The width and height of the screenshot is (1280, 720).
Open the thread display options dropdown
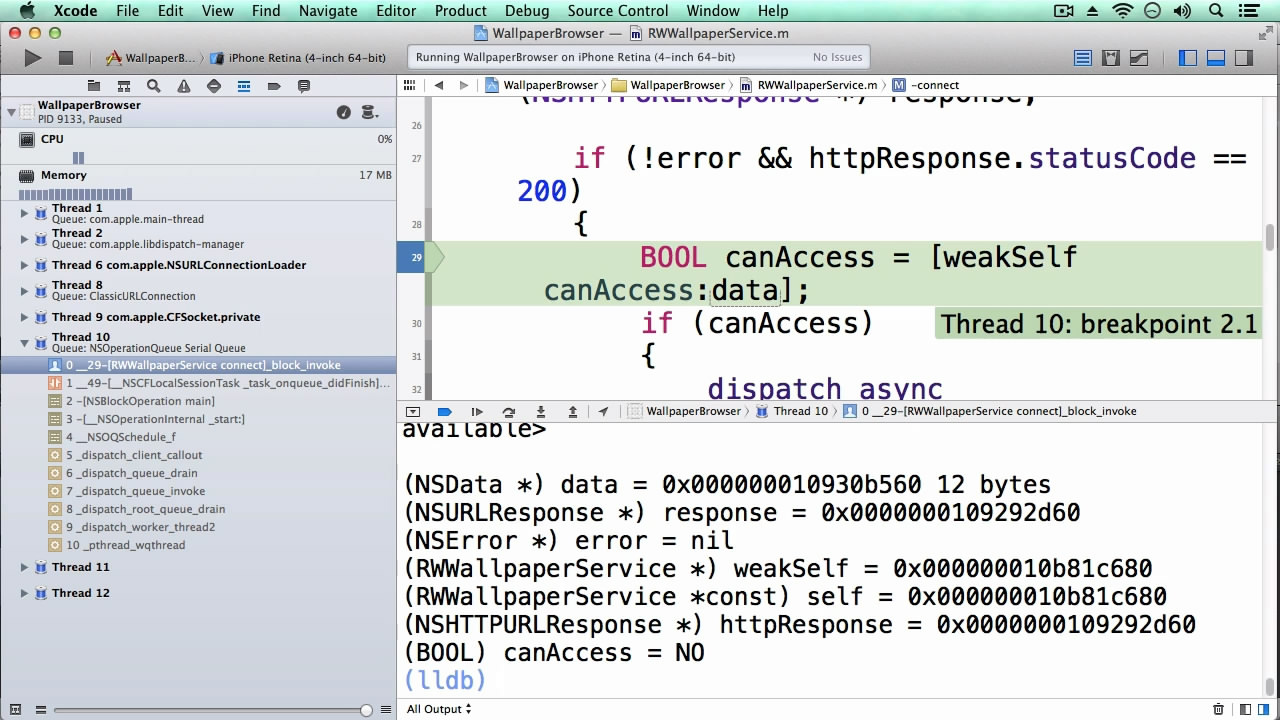(369, 112)
